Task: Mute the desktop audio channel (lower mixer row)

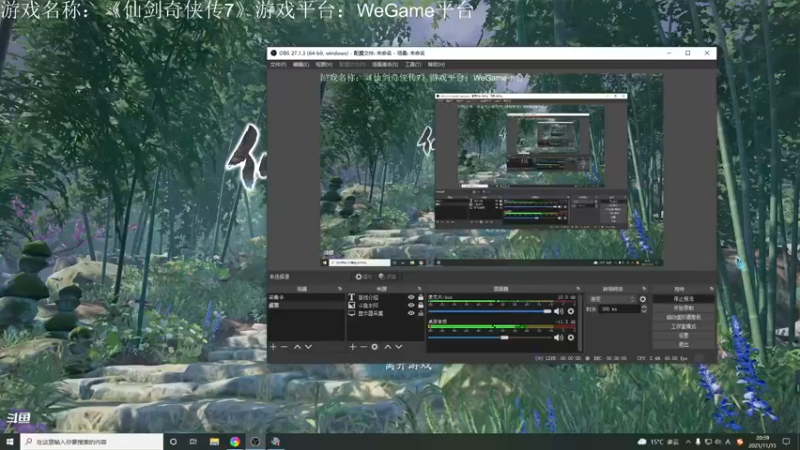Action: 559,337
